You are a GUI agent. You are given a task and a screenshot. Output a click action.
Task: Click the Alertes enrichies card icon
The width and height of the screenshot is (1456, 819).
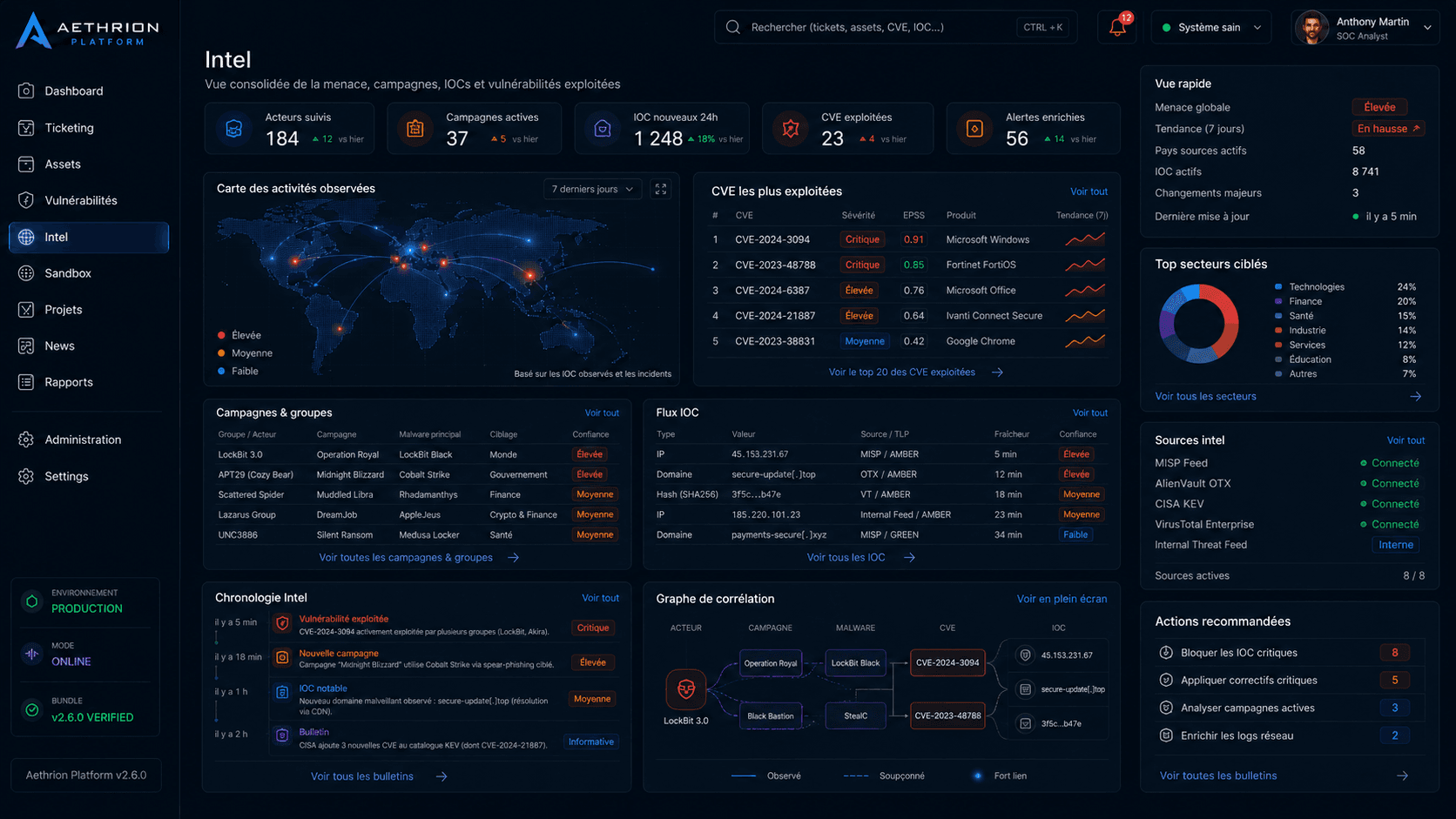click(975, 129)
